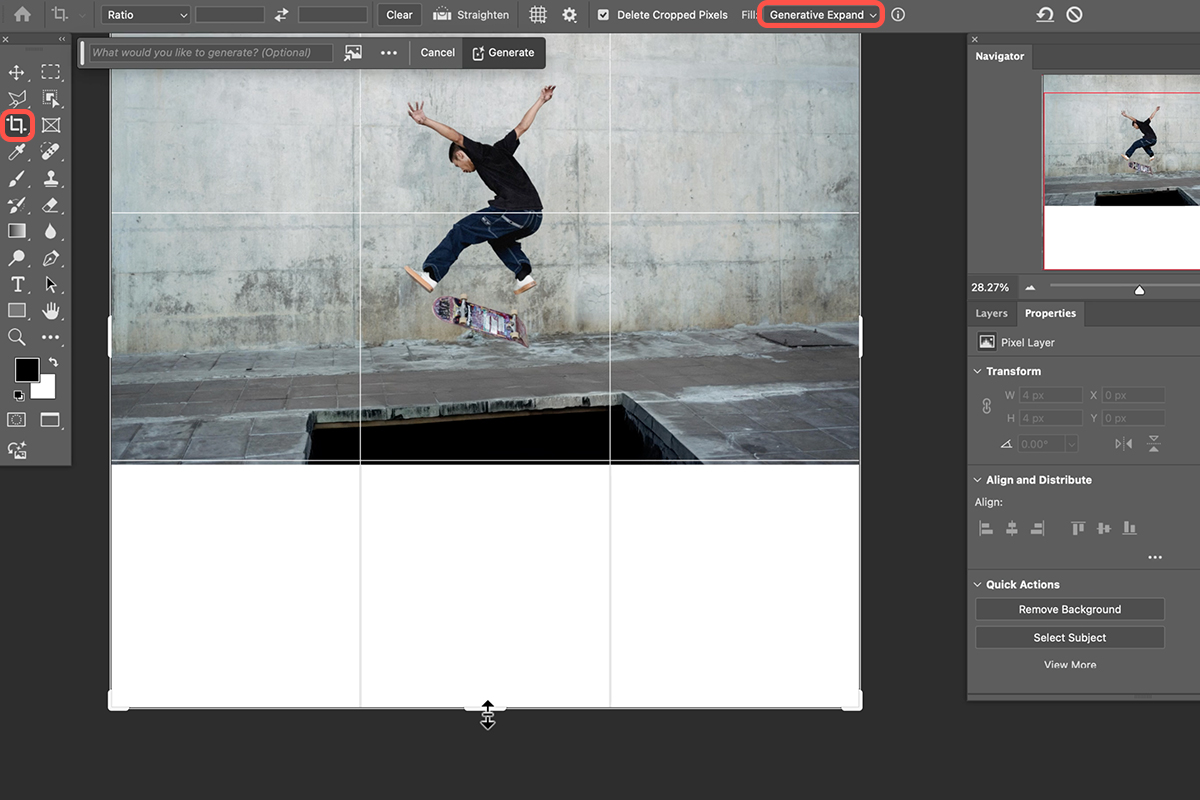Image resolution: width=1200 pixels, height=800 pixels.
Task: Select the Eyedropper tool
Action: coord(19,151)
